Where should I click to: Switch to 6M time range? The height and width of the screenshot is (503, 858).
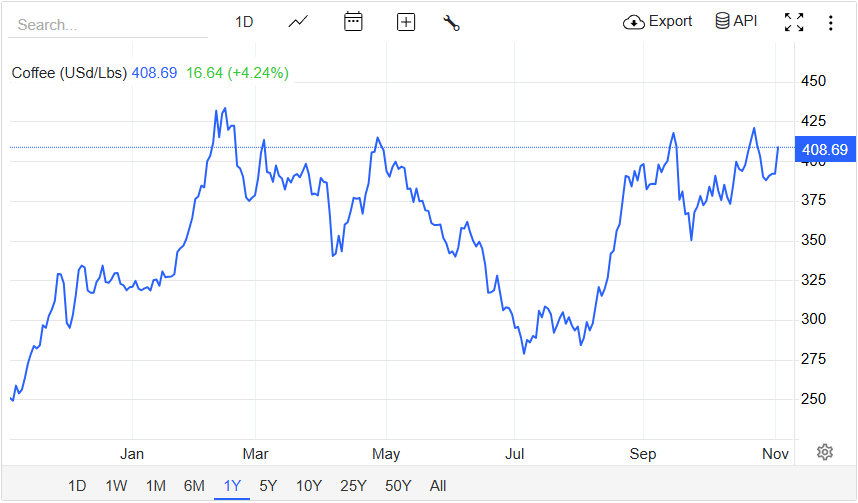(194, 486)
